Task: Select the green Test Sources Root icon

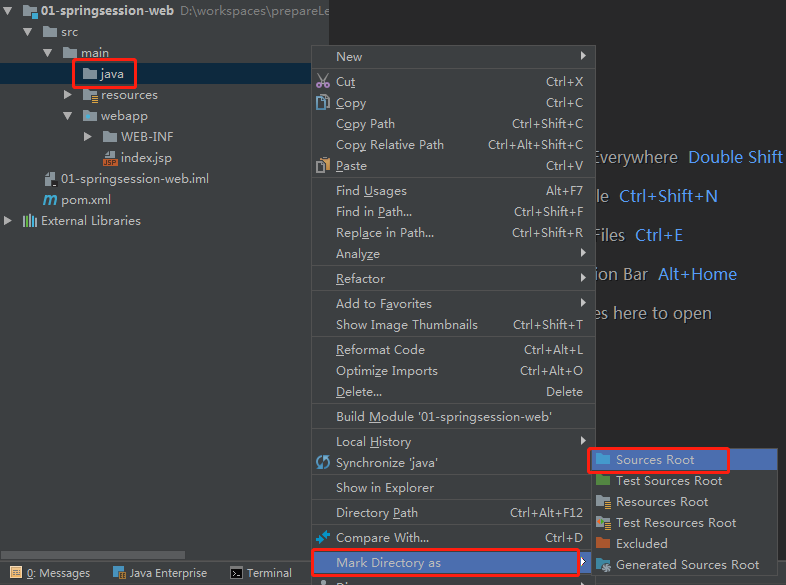Action: pos(602,481)
